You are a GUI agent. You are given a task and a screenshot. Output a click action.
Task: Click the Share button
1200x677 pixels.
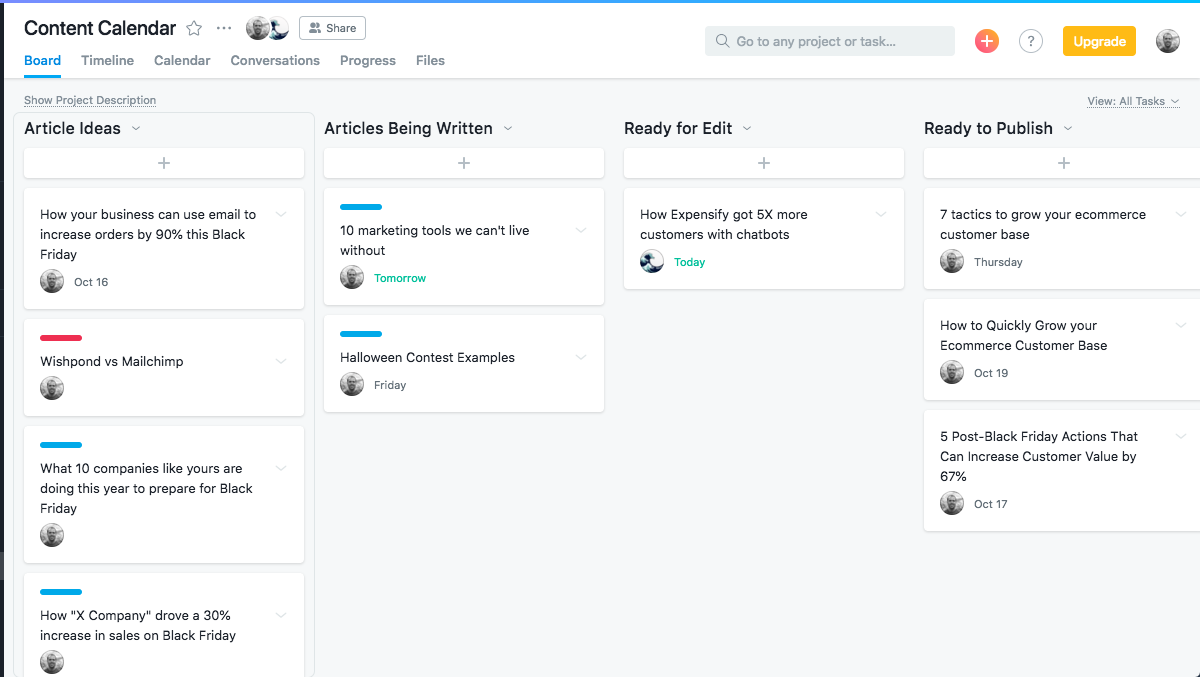[x=332, y=28]
